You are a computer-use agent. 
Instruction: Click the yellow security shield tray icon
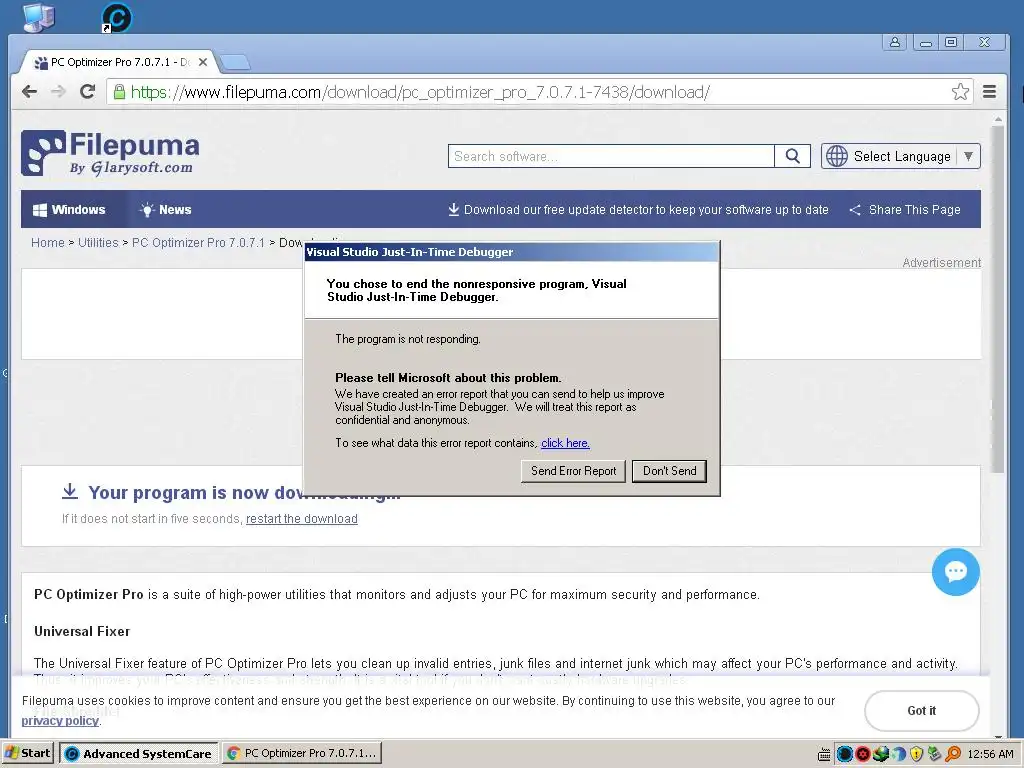[916, 754]
